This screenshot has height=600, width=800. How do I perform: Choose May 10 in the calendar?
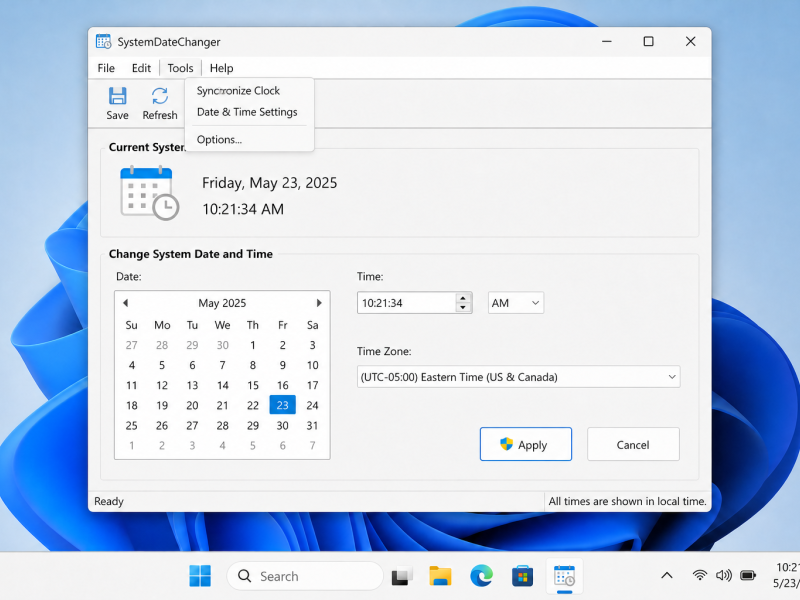[x=313, y=365]
